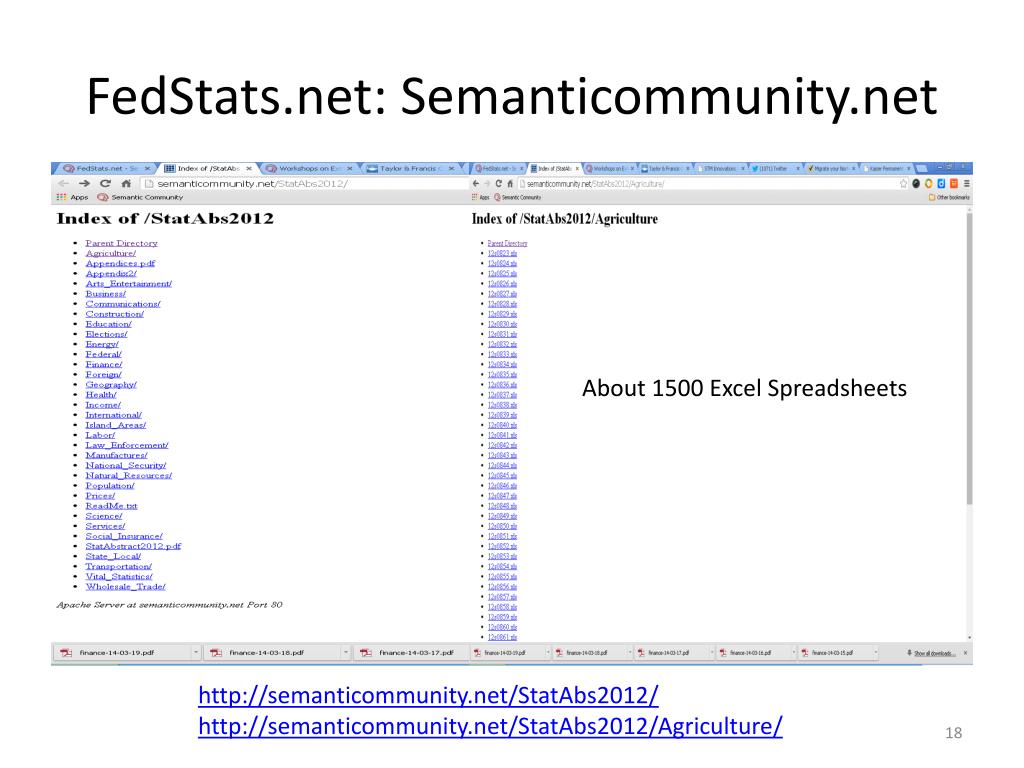Open the dropdown for finance-14-03-17.pdf in the right browser
This screenshot has height=768, width=1024.
tap(712, 652)
